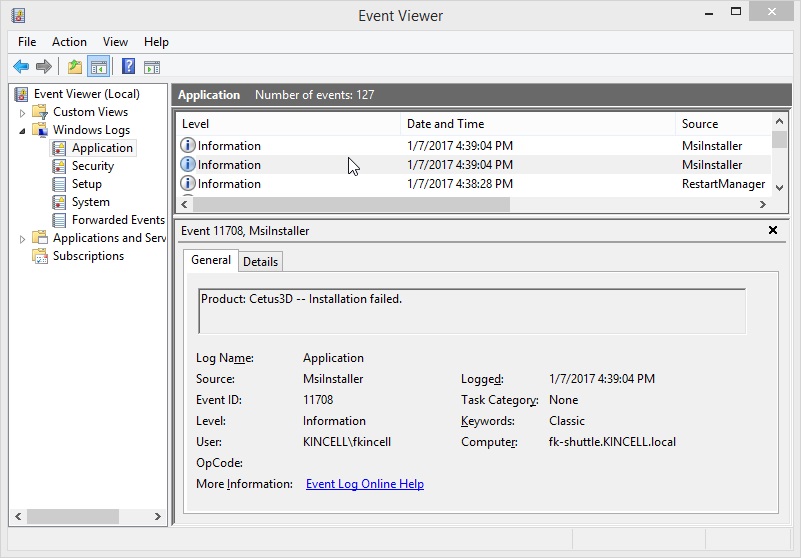Select Custom Views in the tree
Viewport: 801px width, 558px height.
click(x=90, y=112)
